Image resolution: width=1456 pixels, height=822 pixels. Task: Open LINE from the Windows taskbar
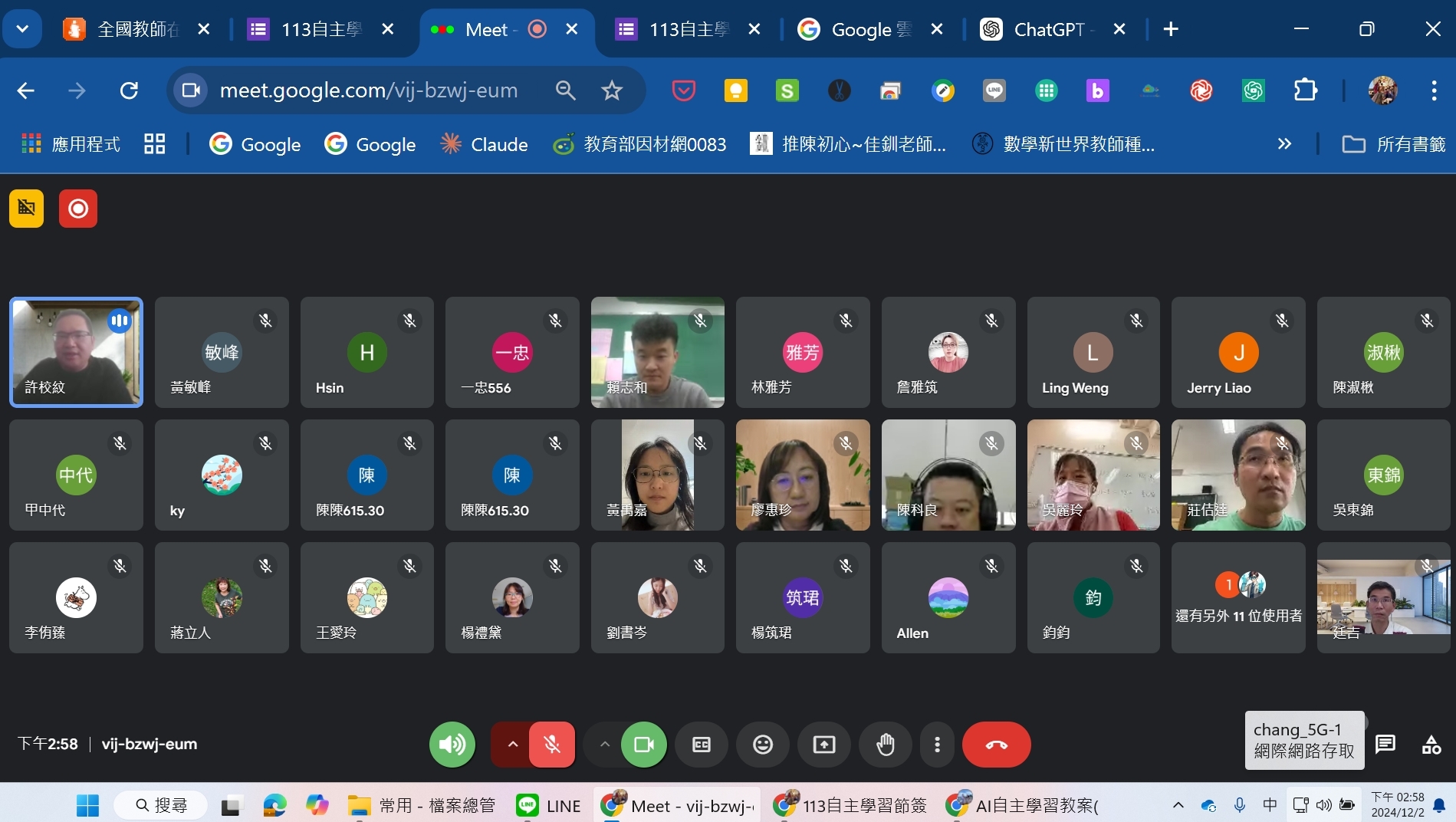pos(549,805)
